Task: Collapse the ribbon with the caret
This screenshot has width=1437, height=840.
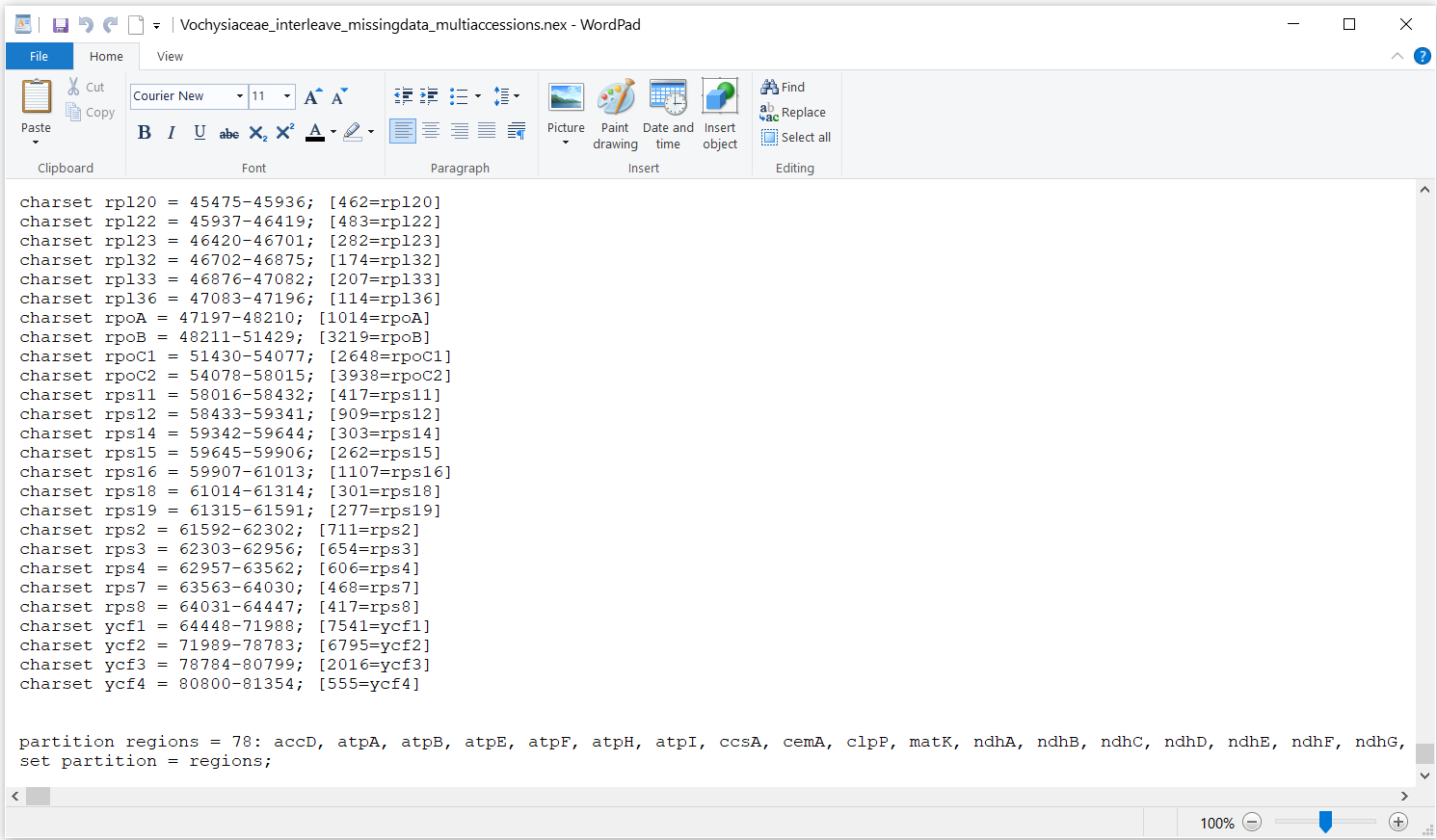Action: [x=1397, y=56]
